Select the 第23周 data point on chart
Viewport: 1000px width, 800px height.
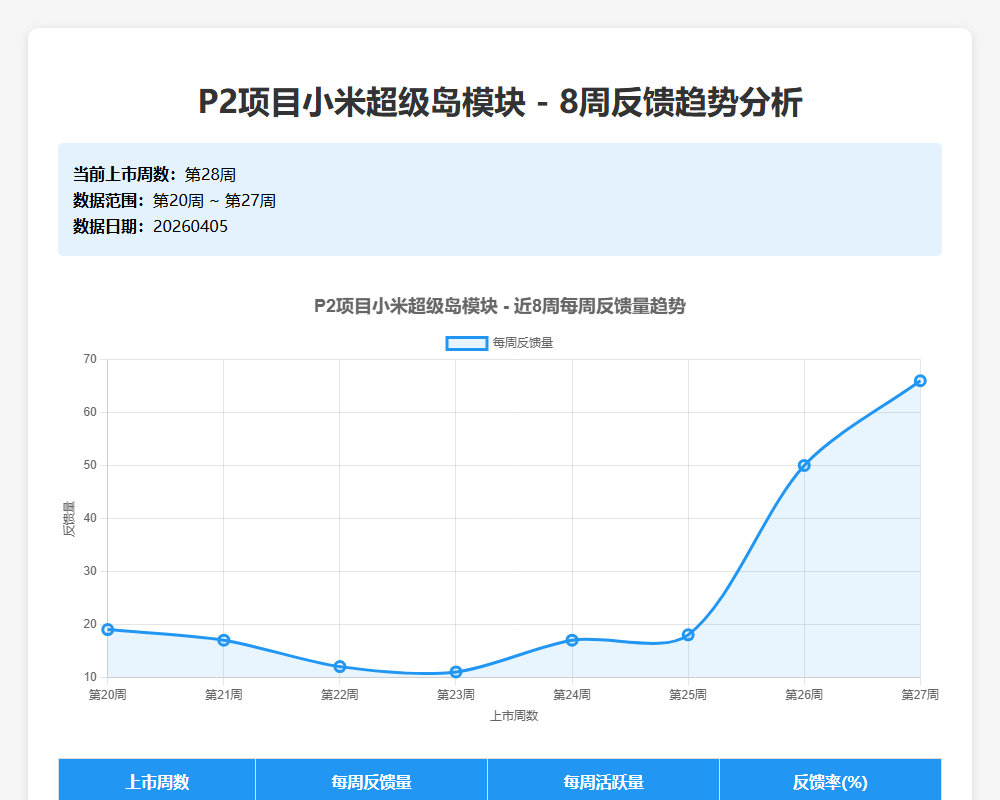(x=456, y=672)
